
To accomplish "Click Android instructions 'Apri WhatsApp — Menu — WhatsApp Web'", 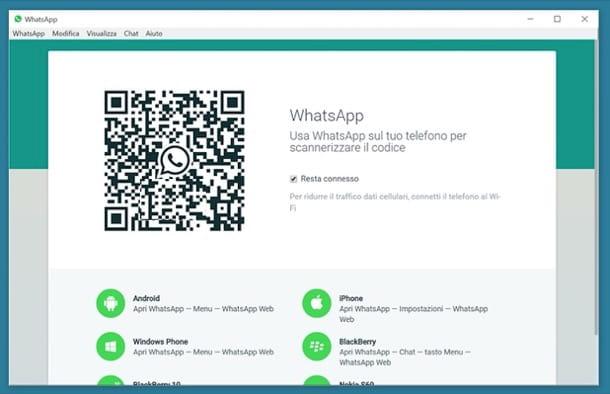I will [x=203, y=309].
